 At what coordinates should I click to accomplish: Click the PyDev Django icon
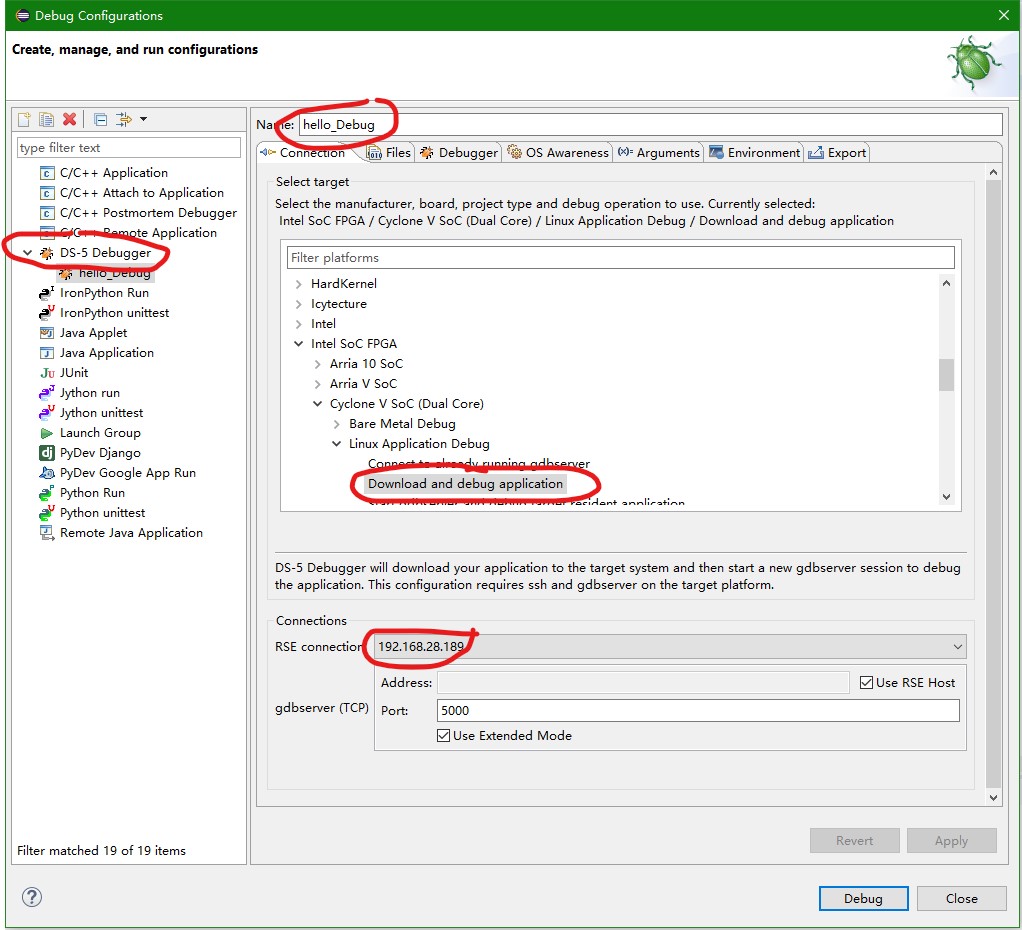tap(47, 453)
